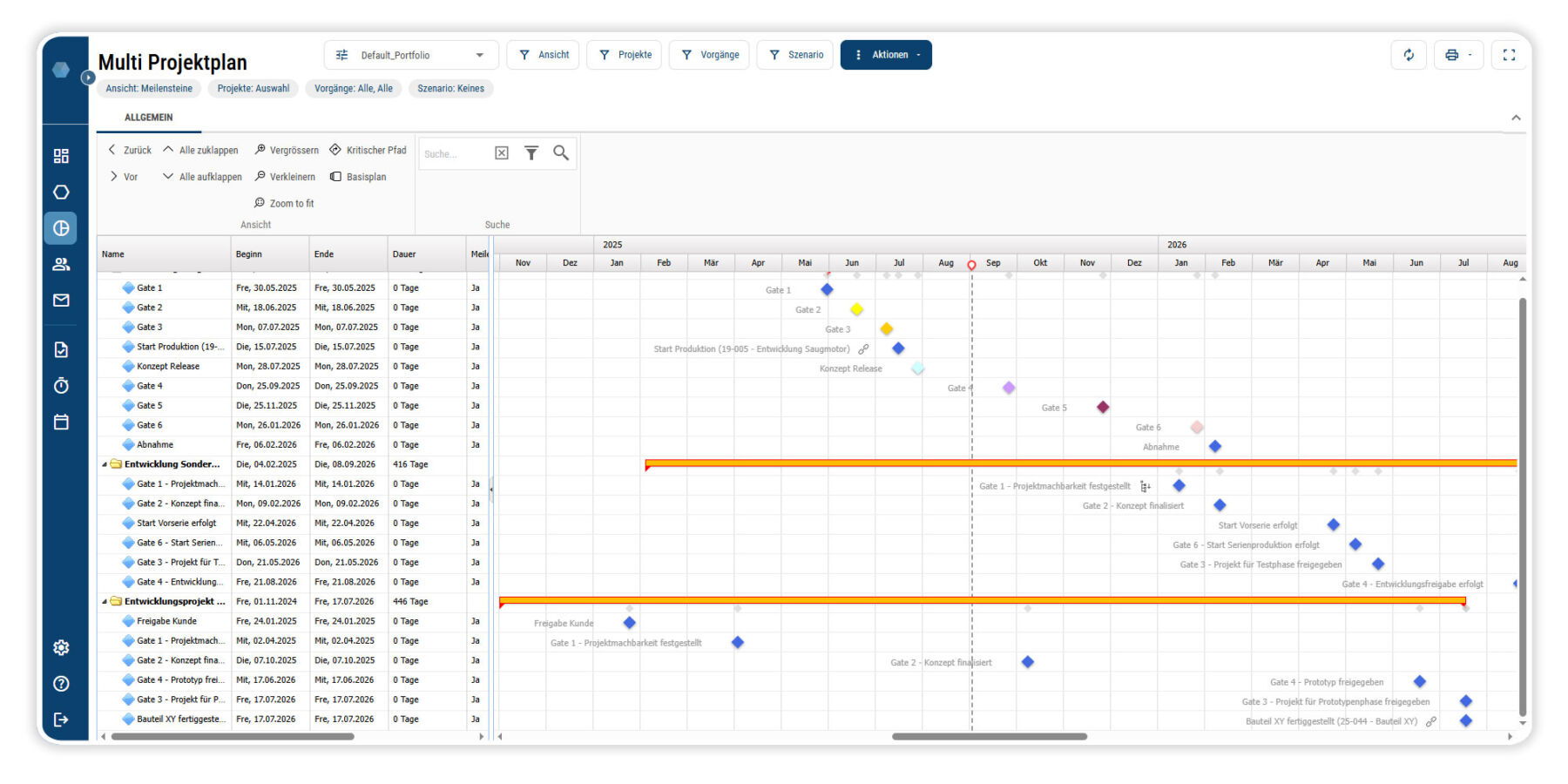The height and width of the screenshot is (784, 1568).
Task: Open the settings gear in sidebar
Action: click(x=61, y=647)
